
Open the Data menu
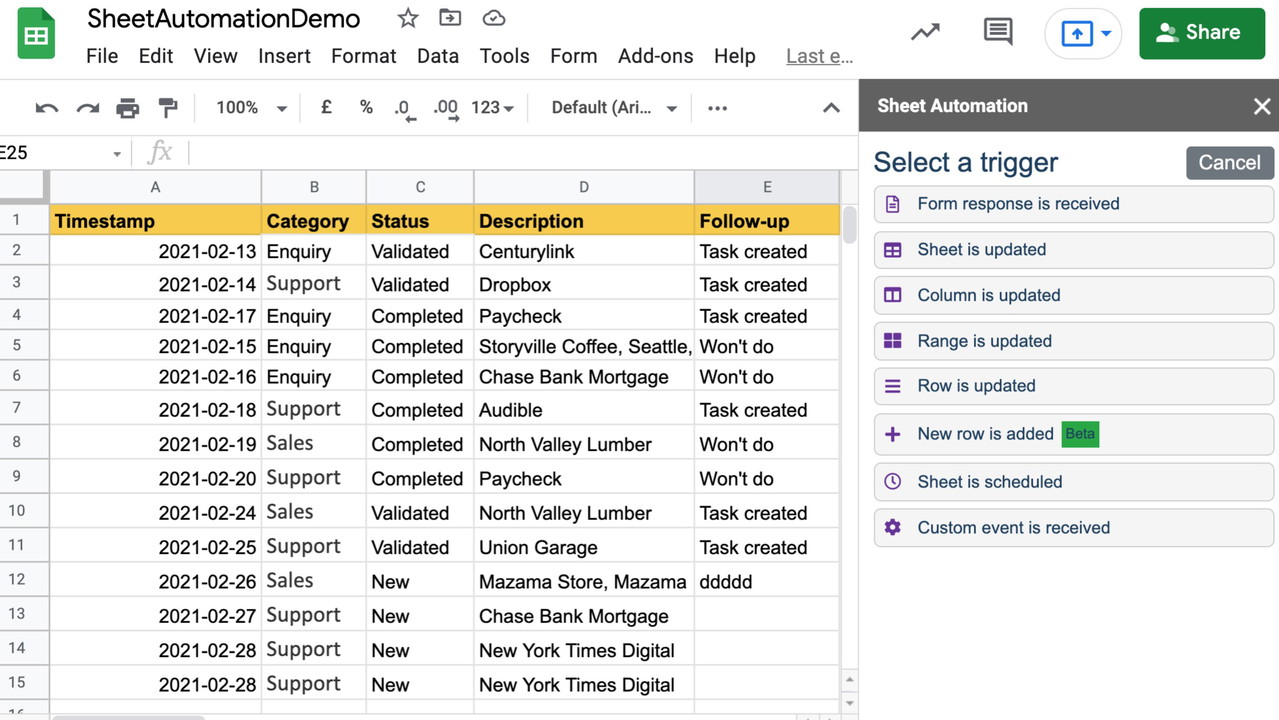[x=437, y=56]
